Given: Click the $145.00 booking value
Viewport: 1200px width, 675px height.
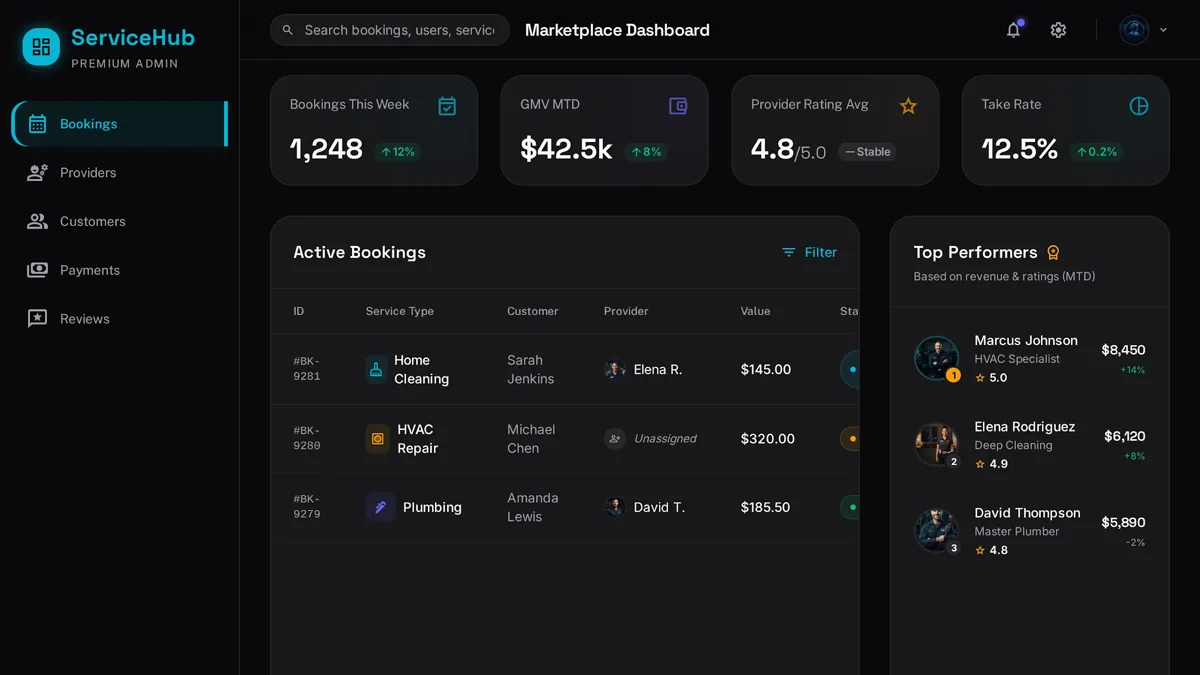Looking at the screenshot, I should pyautogui.click(x=766, y=369).
